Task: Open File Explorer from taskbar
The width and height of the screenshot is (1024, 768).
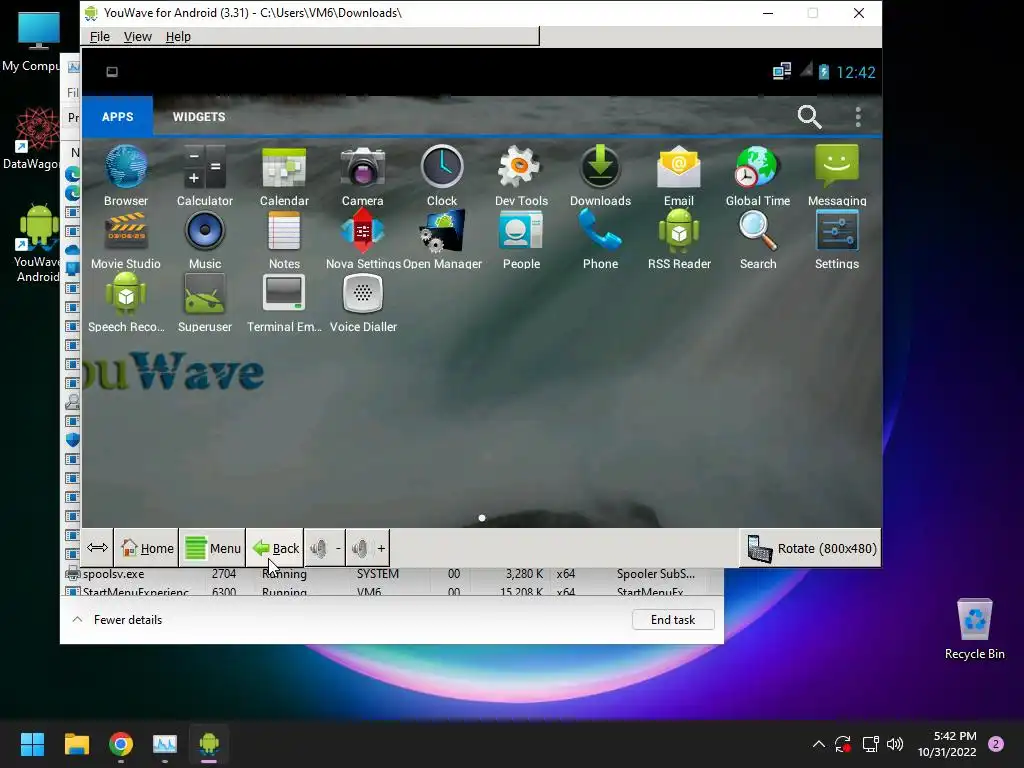Action: (76, 744)
